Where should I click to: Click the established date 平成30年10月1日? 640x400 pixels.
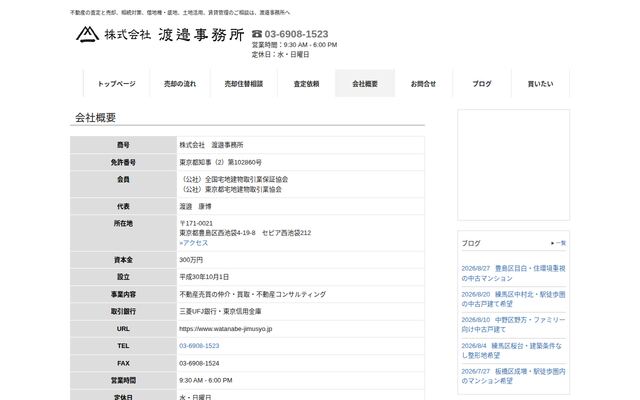tap(204, 277)
